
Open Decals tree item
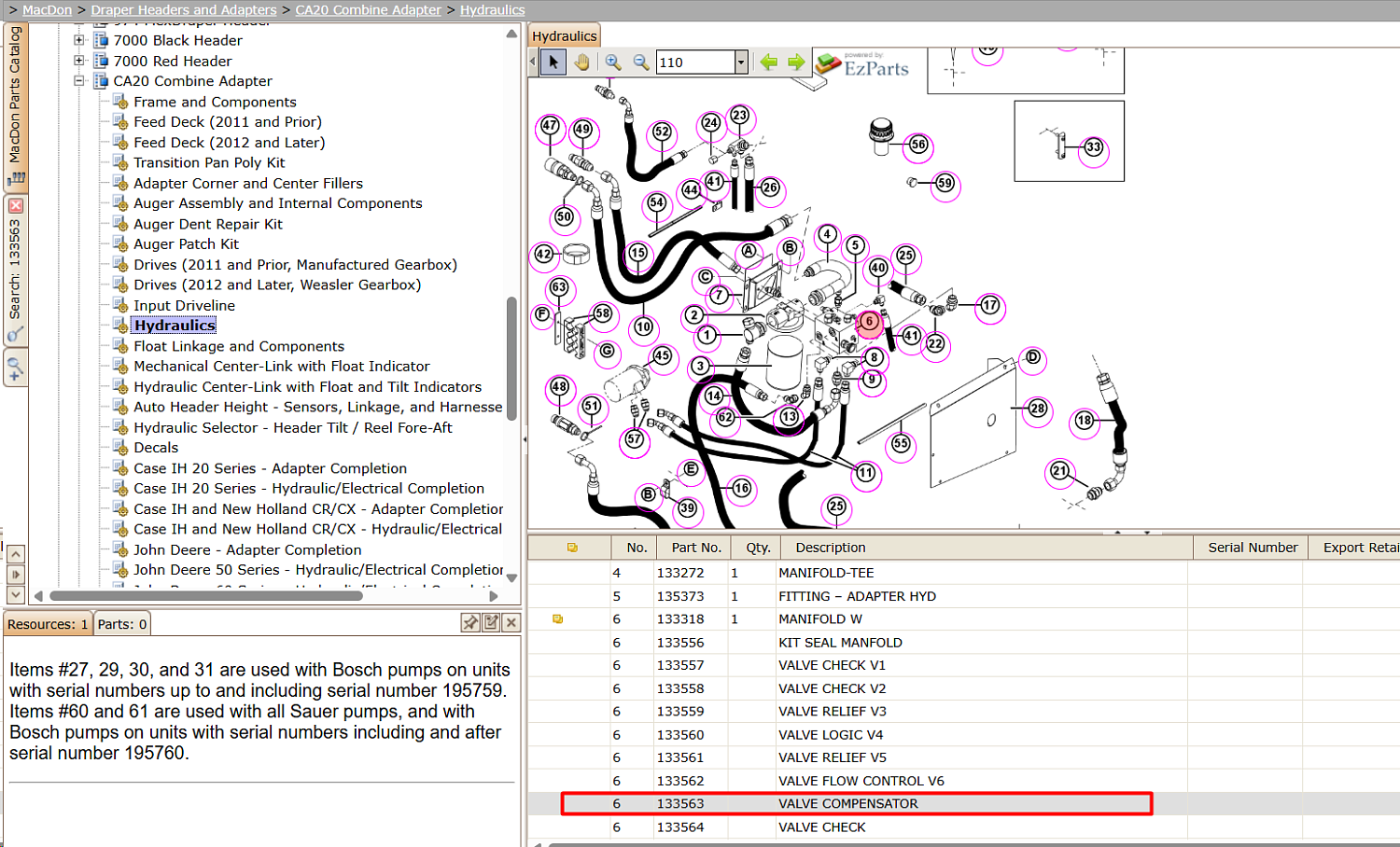coord(156,448)
